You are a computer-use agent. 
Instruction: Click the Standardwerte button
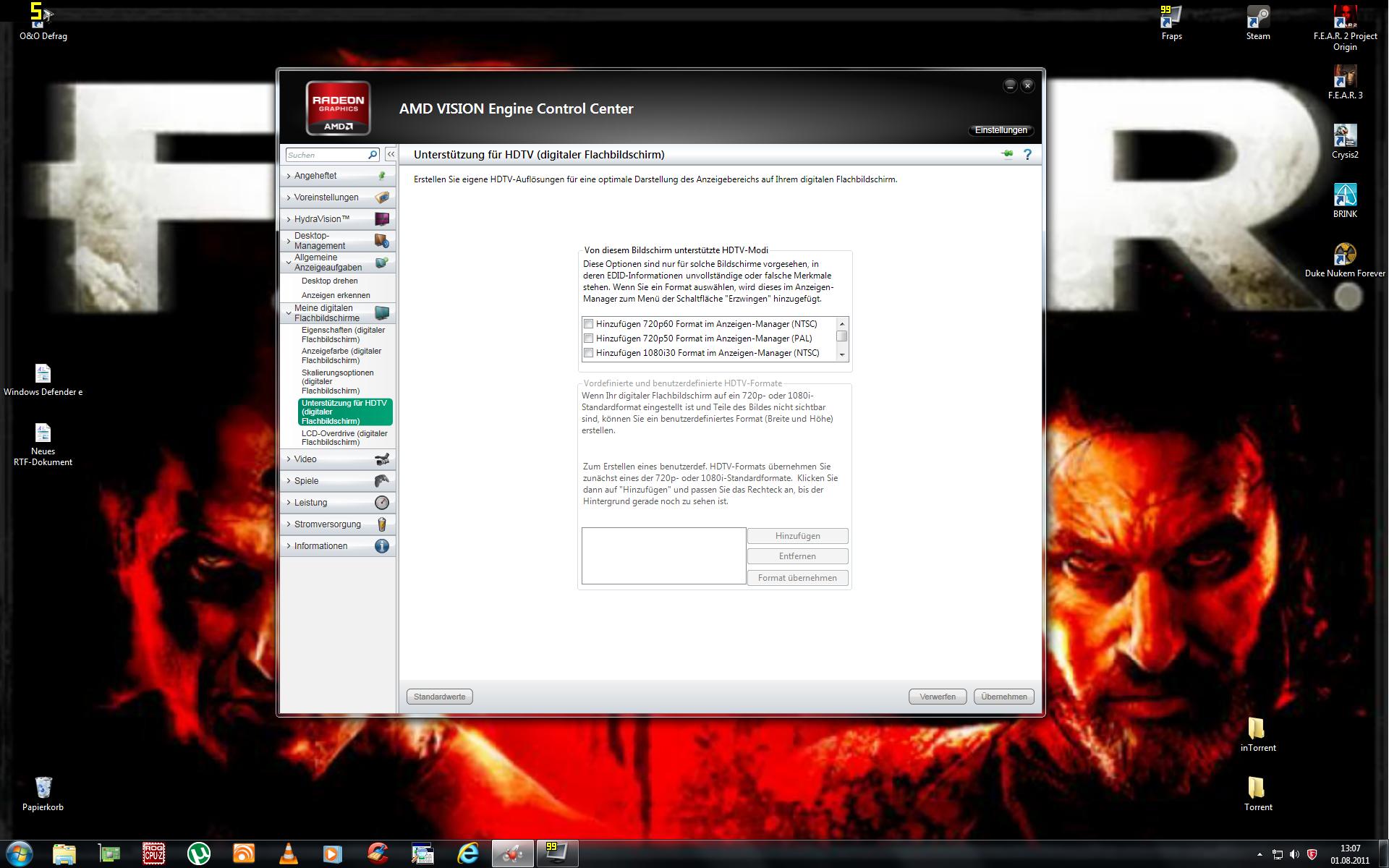pyautogui.click(x=439, y=697)
